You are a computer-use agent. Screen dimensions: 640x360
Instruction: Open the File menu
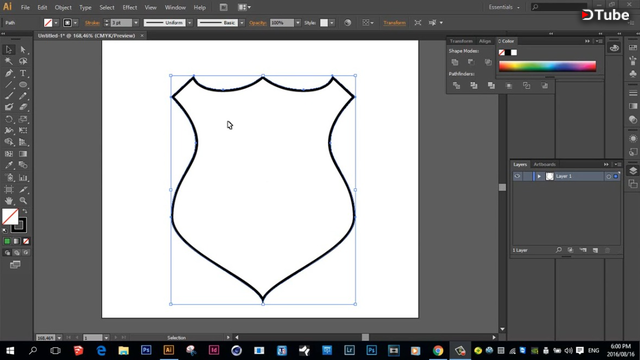25,7
